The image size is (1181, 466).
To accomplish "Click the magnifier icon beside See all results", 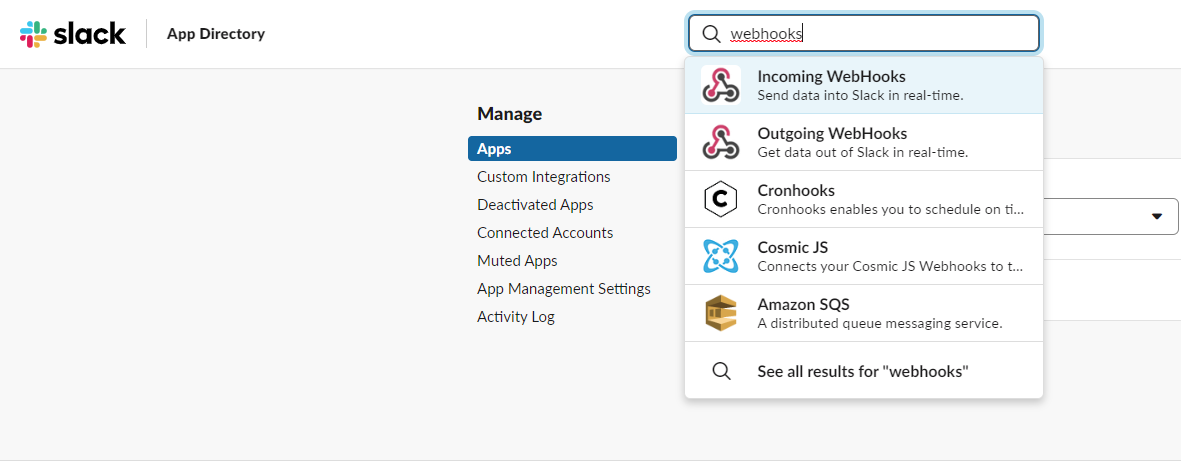I will (721, 371).
